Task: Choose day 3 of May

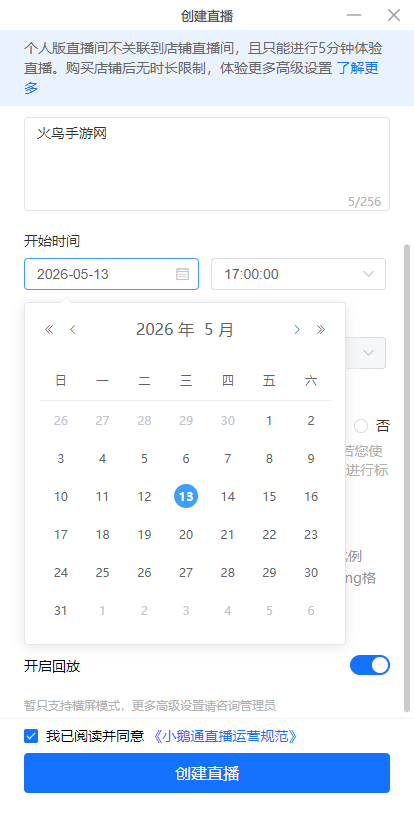Action: tap(61, 458)
